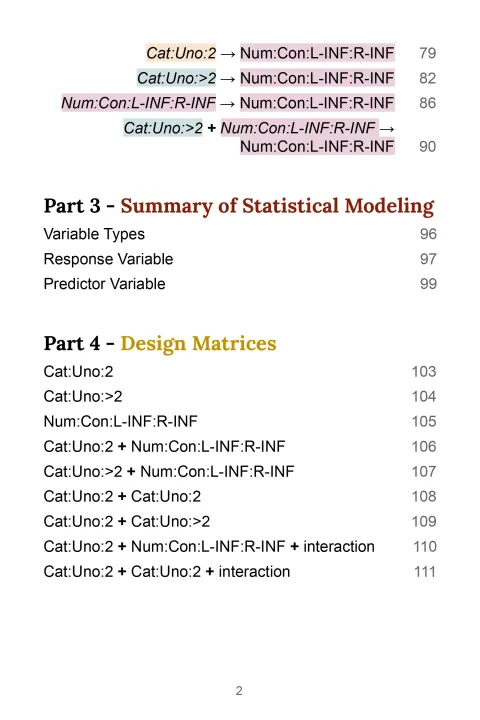Click the orange-highlighted 'Cat:Uno:2' entry for page 79
This screenshot has height=720, width=480.
tap(181, 53)
